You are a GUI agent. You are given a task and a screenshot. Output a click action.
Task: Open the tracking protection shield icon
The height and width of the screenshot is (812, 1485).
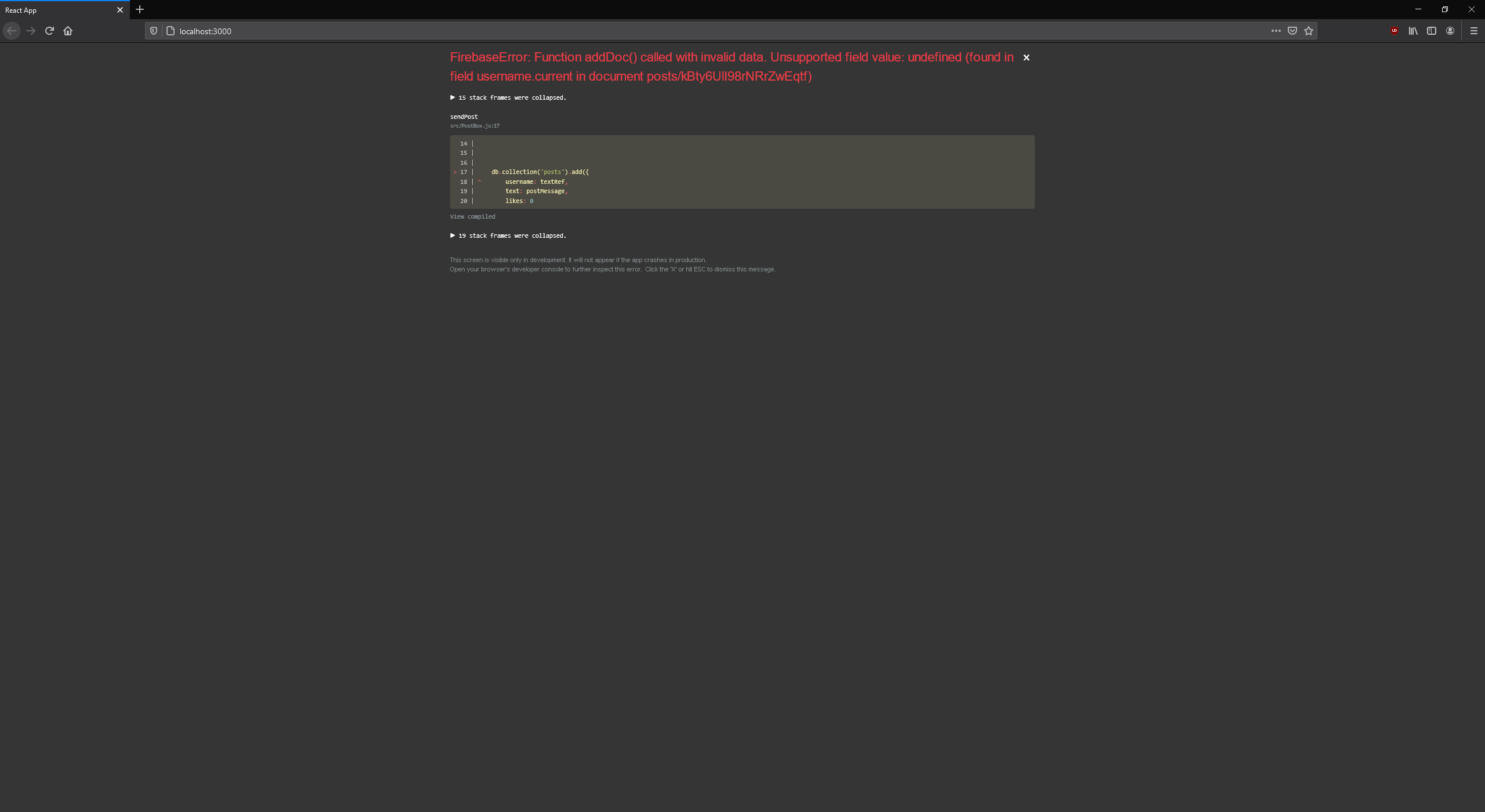154,31
